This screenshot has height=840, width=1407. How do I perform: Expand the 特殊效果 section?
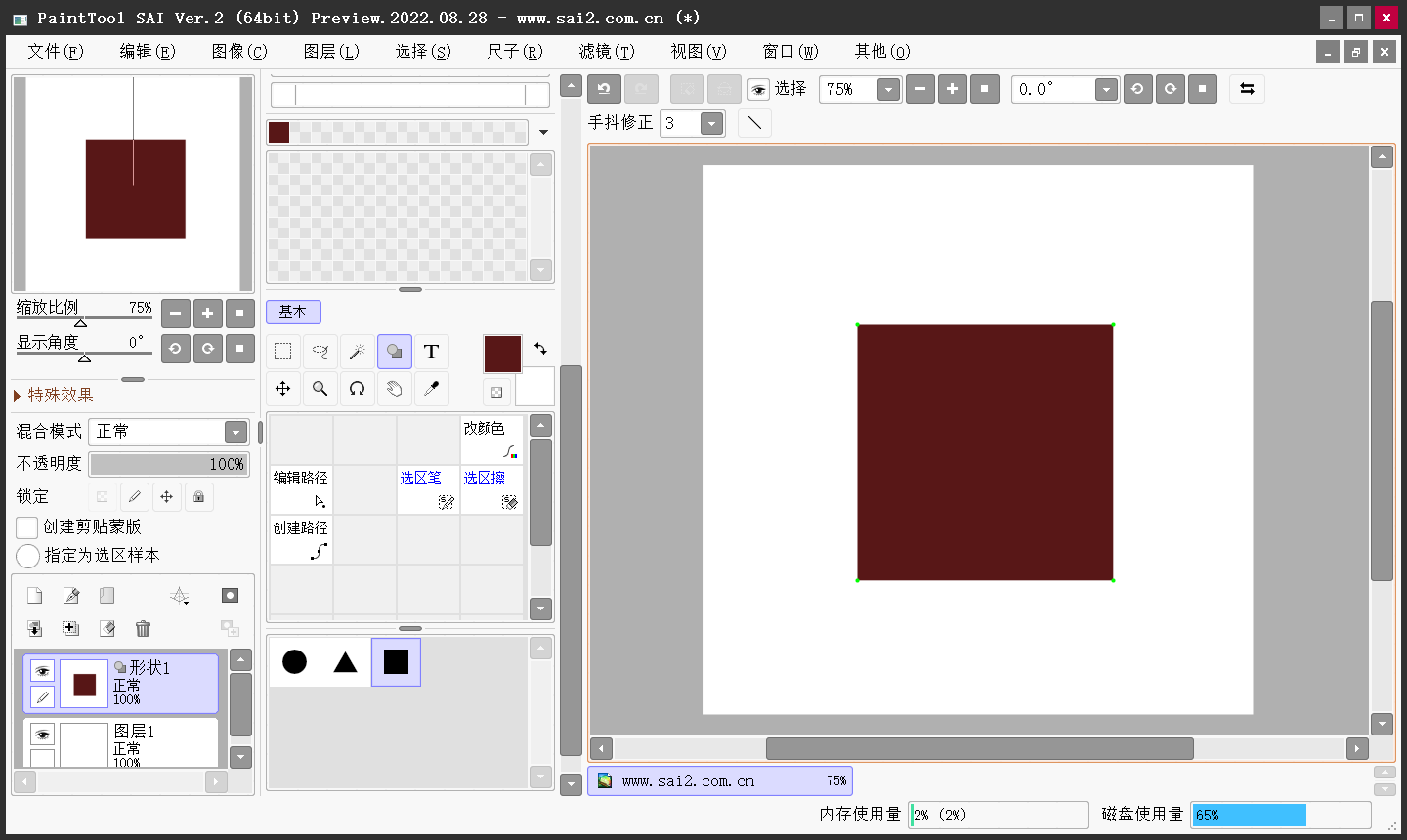tap(55, 395)
